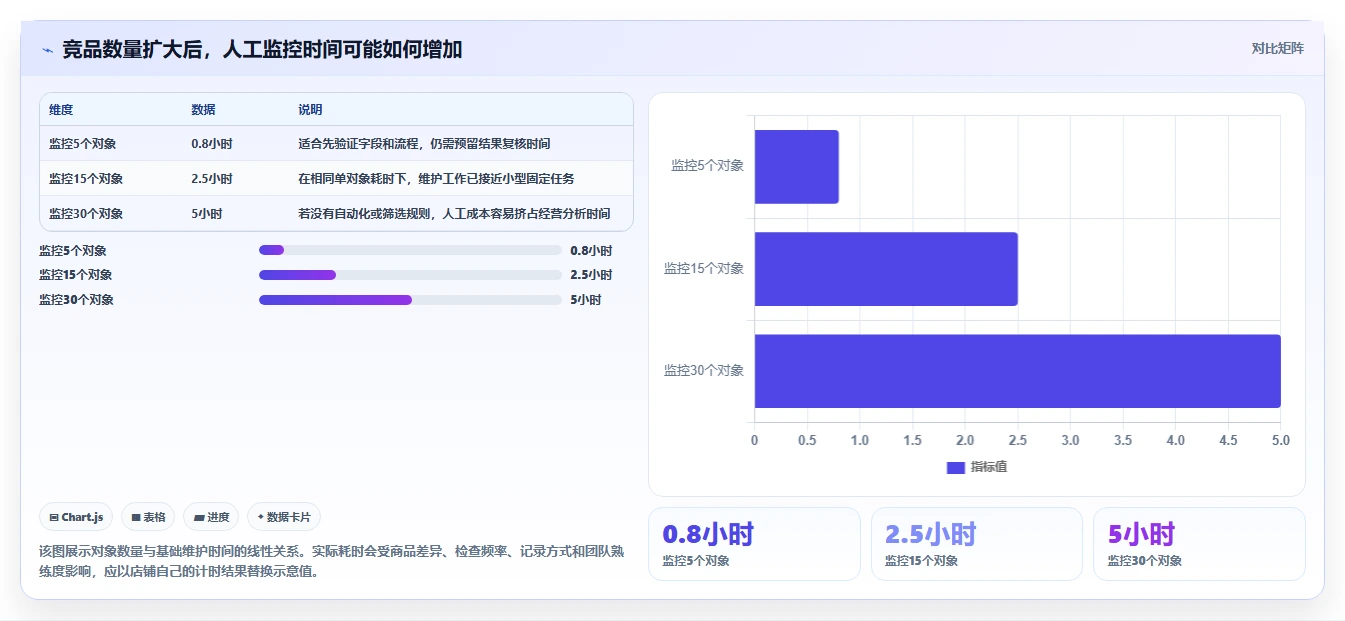Open the 5小时 data card
The height and width of the screenshot is (621, 1345).
(x=1199, y=544)
